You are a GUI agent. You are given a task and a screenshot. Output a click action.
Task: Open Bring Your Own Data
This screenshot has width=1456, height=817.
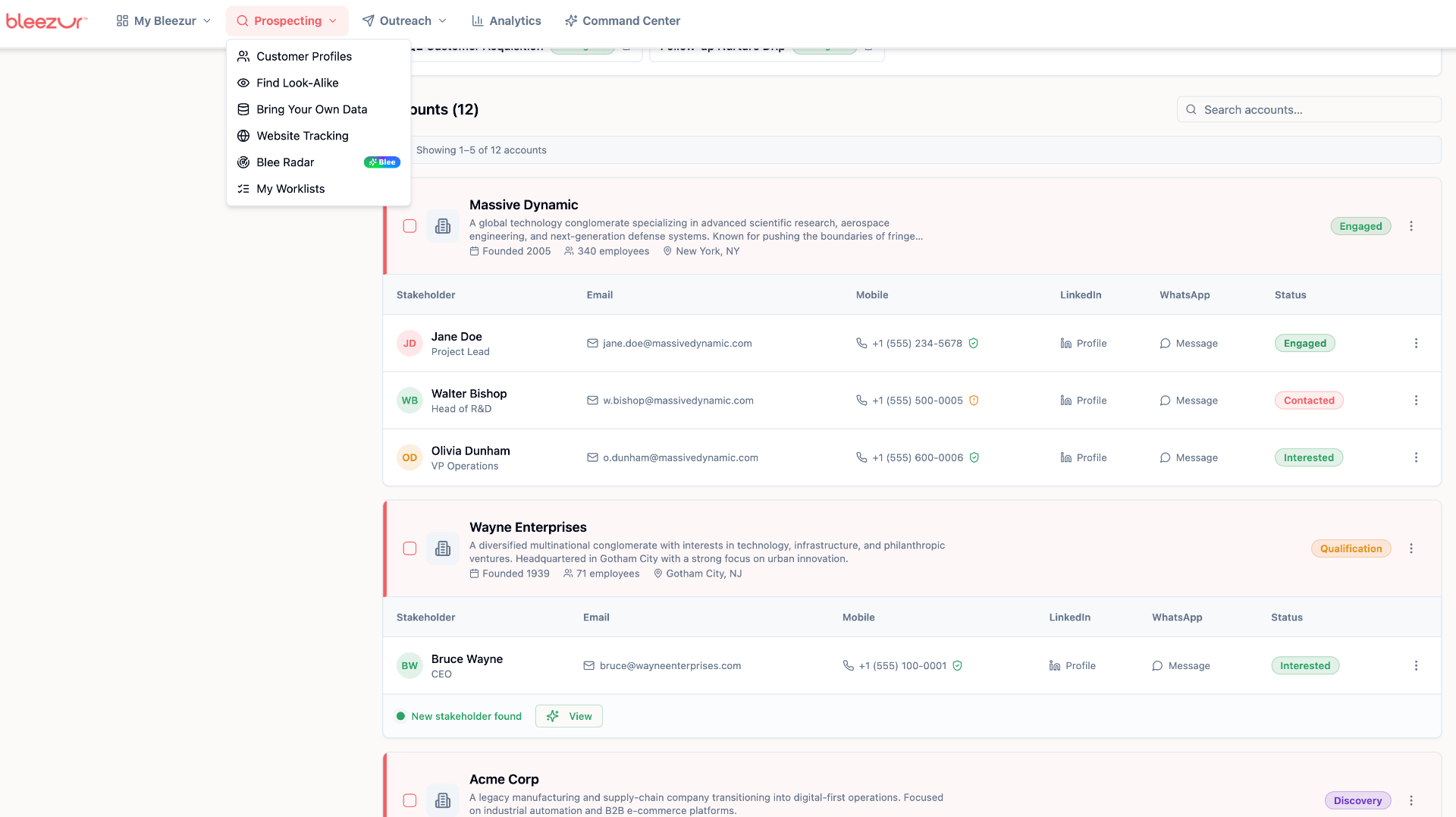(318, 109)
